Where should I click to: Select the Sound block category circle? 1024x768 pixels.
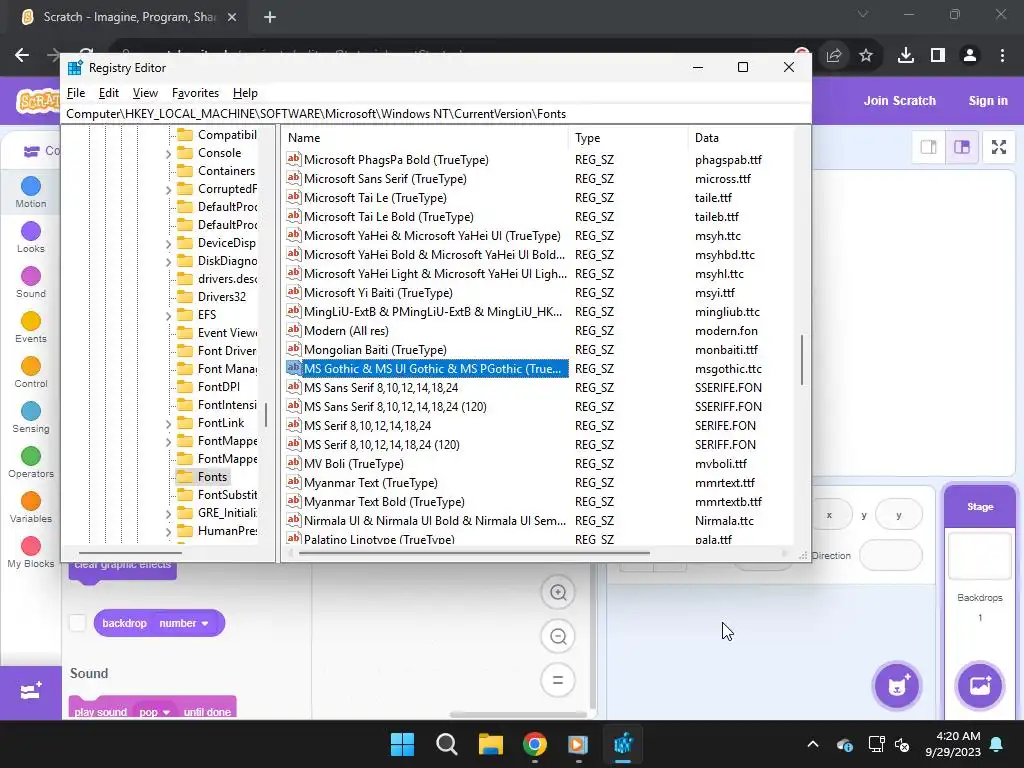31,276
